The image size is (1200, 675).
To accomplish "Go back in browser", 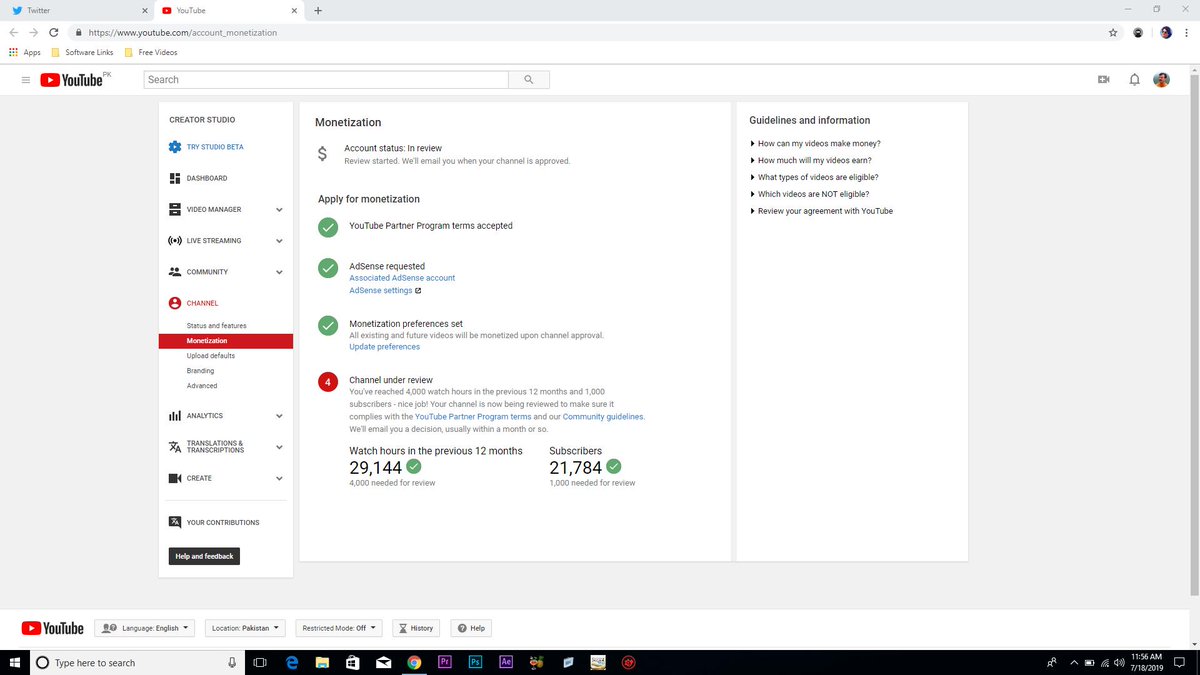I will point(13,32).
